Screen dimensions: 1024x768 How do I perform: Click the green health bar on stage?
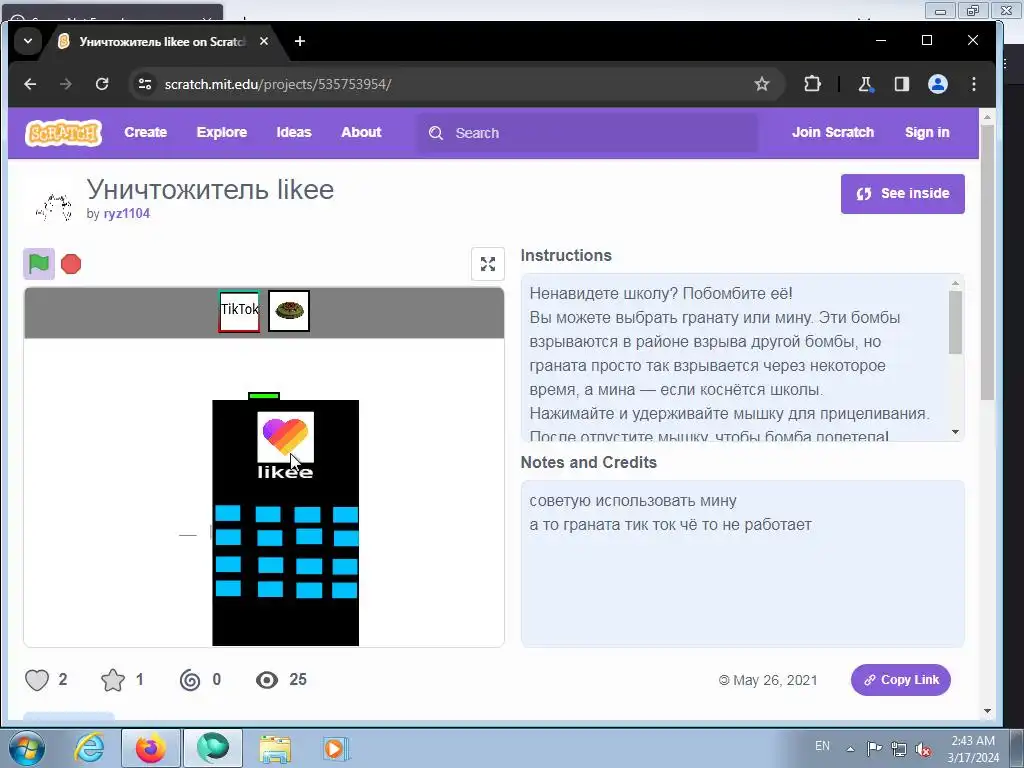tap(264, 396)
